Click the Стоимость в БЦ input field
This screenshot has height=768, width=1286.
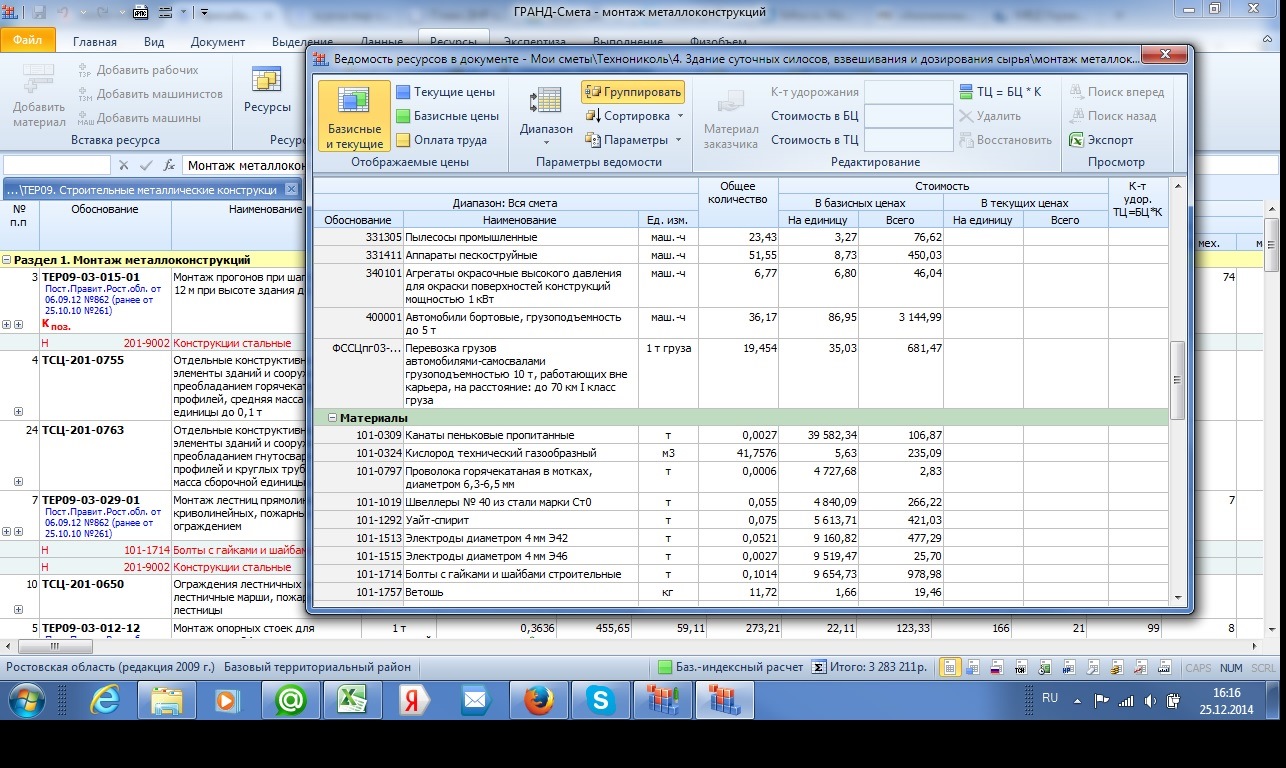coord(908,116)
